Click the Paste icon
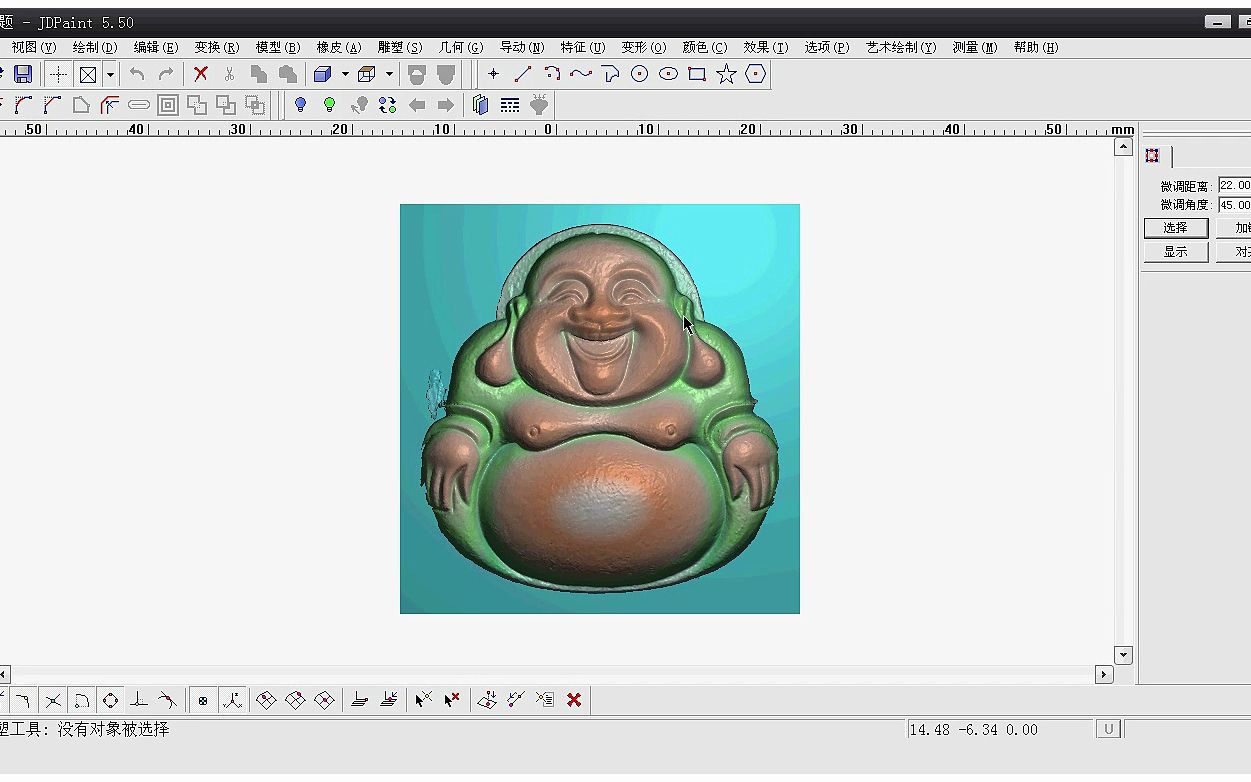 pyautogui.click(x=288, y=74)
